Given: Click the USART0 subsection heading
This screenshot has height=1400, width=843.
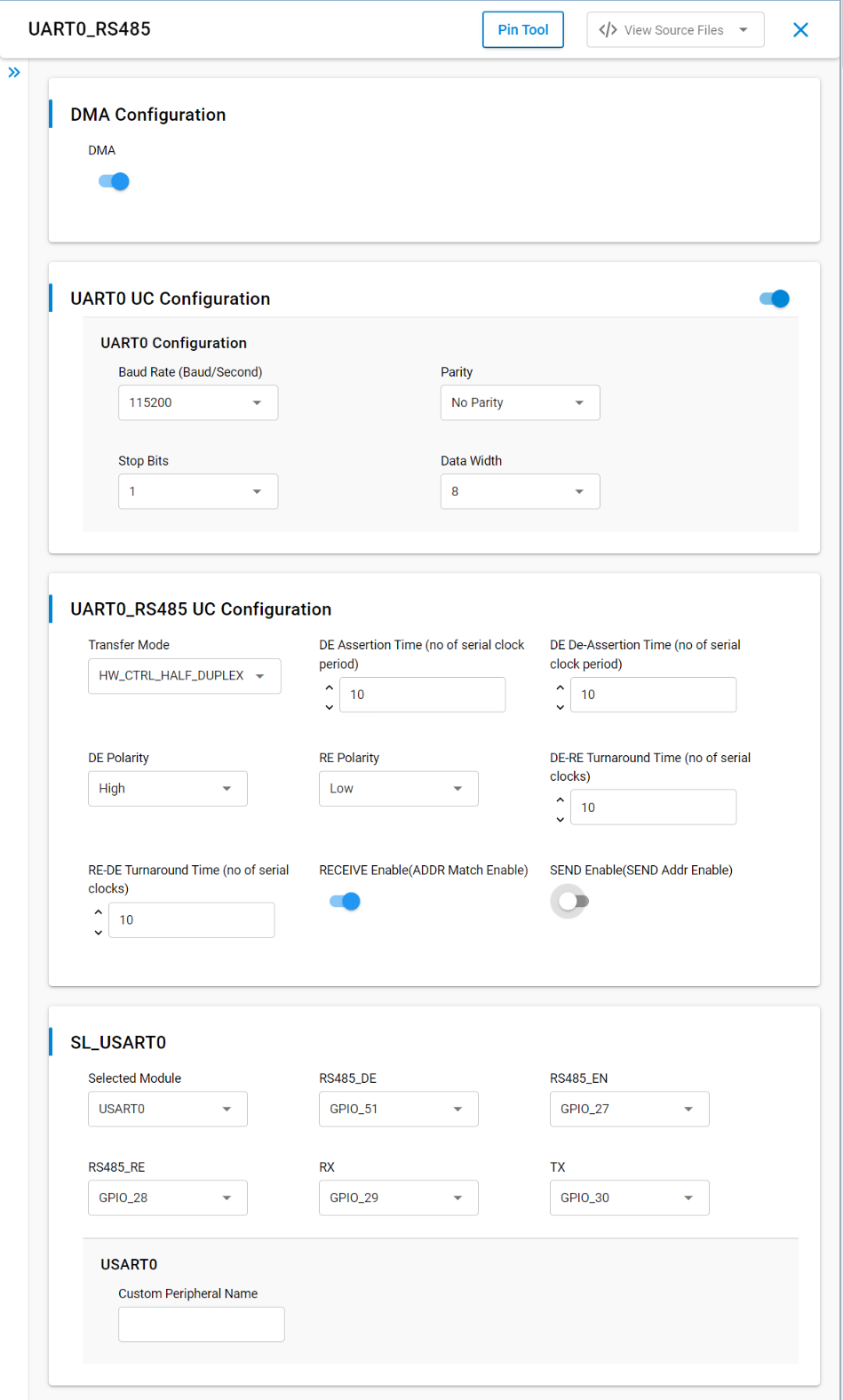Looking at the screenshot, I should (129, 1265).
